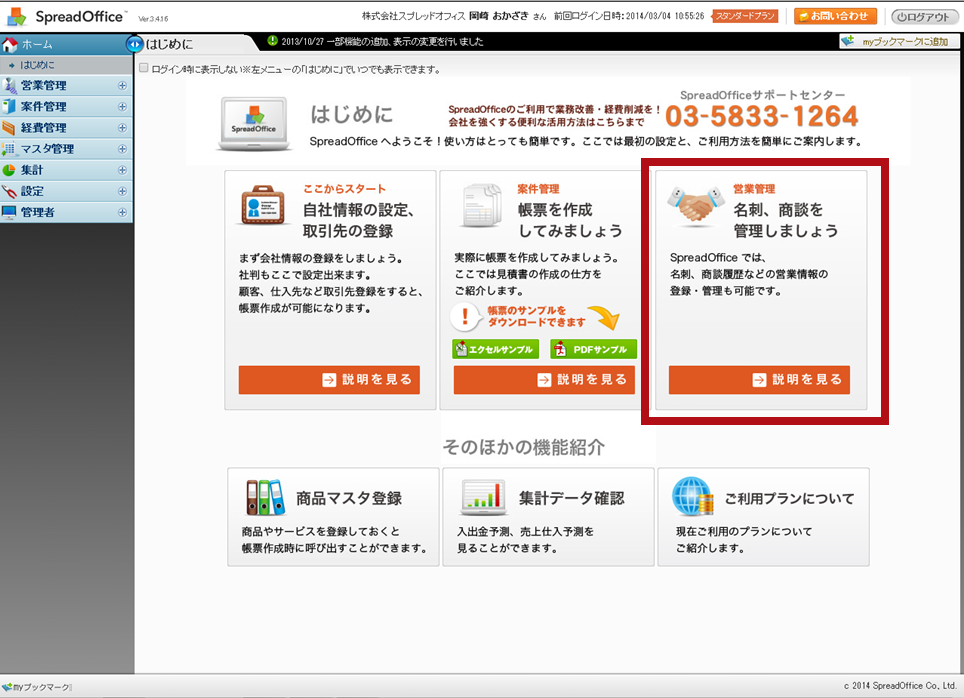The height and width of the screenshot is (698, 964).
Task: Click the 設定 menu label
Action: (x=32, y=191)
